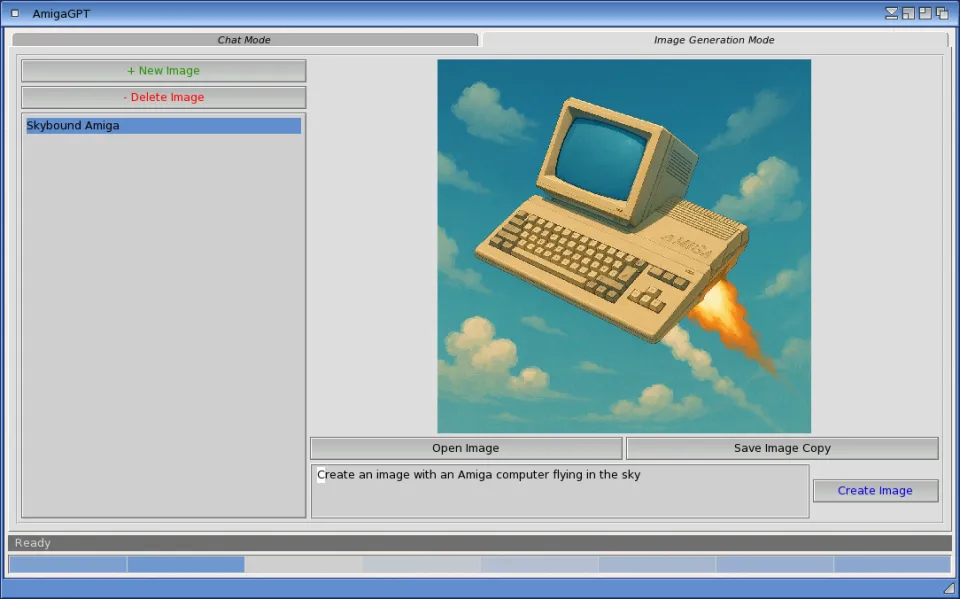Switch to the Chat Mode tab
This screenshot has width=960, height=599.
click(x=244, y=40)
